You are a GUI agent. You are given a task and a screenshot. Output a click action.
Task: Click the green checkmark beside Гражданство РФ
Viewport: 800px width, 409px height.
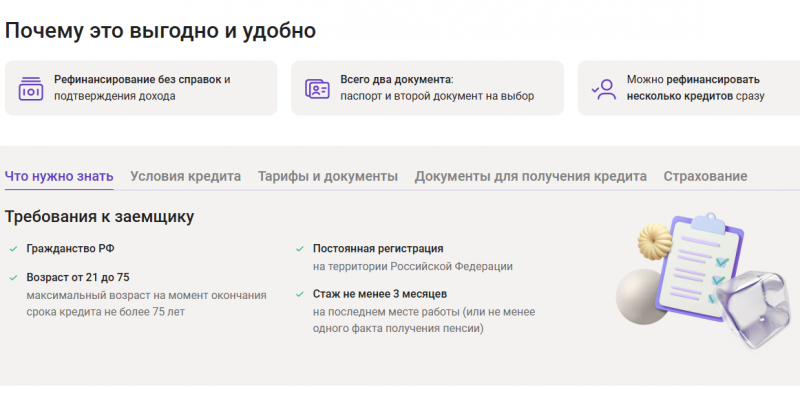pos(13,248)
